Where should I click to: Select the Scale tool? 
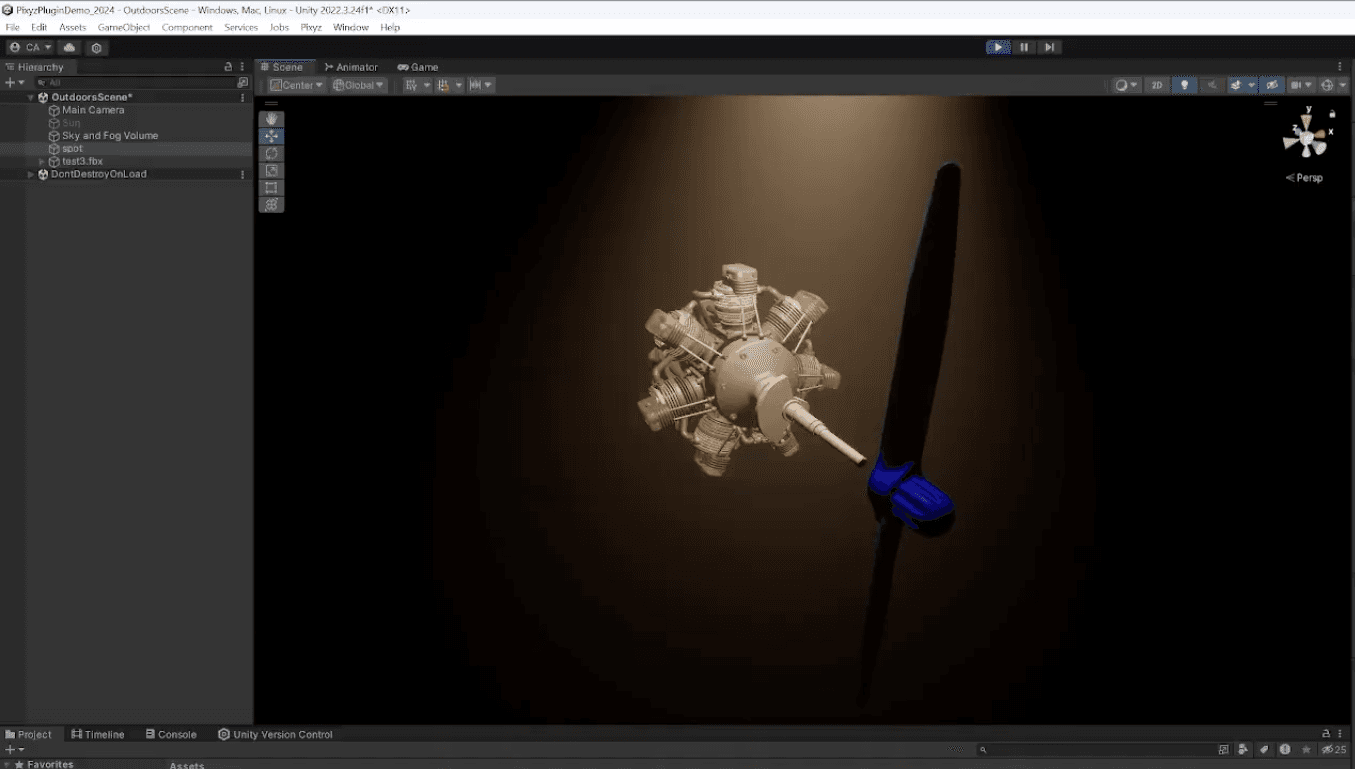[x=271, y=170]
